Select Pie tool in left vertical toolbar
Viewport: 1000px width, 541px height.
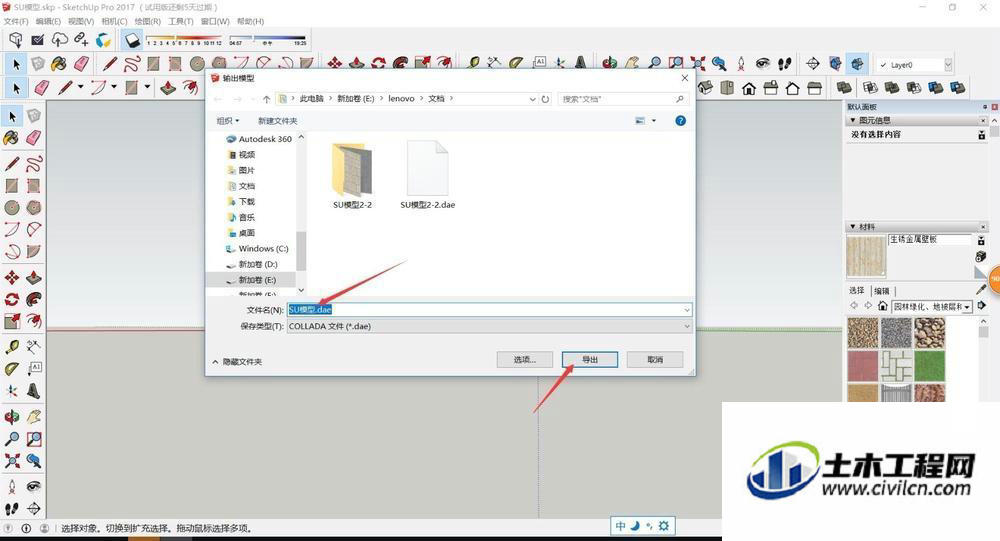[34, 251]
